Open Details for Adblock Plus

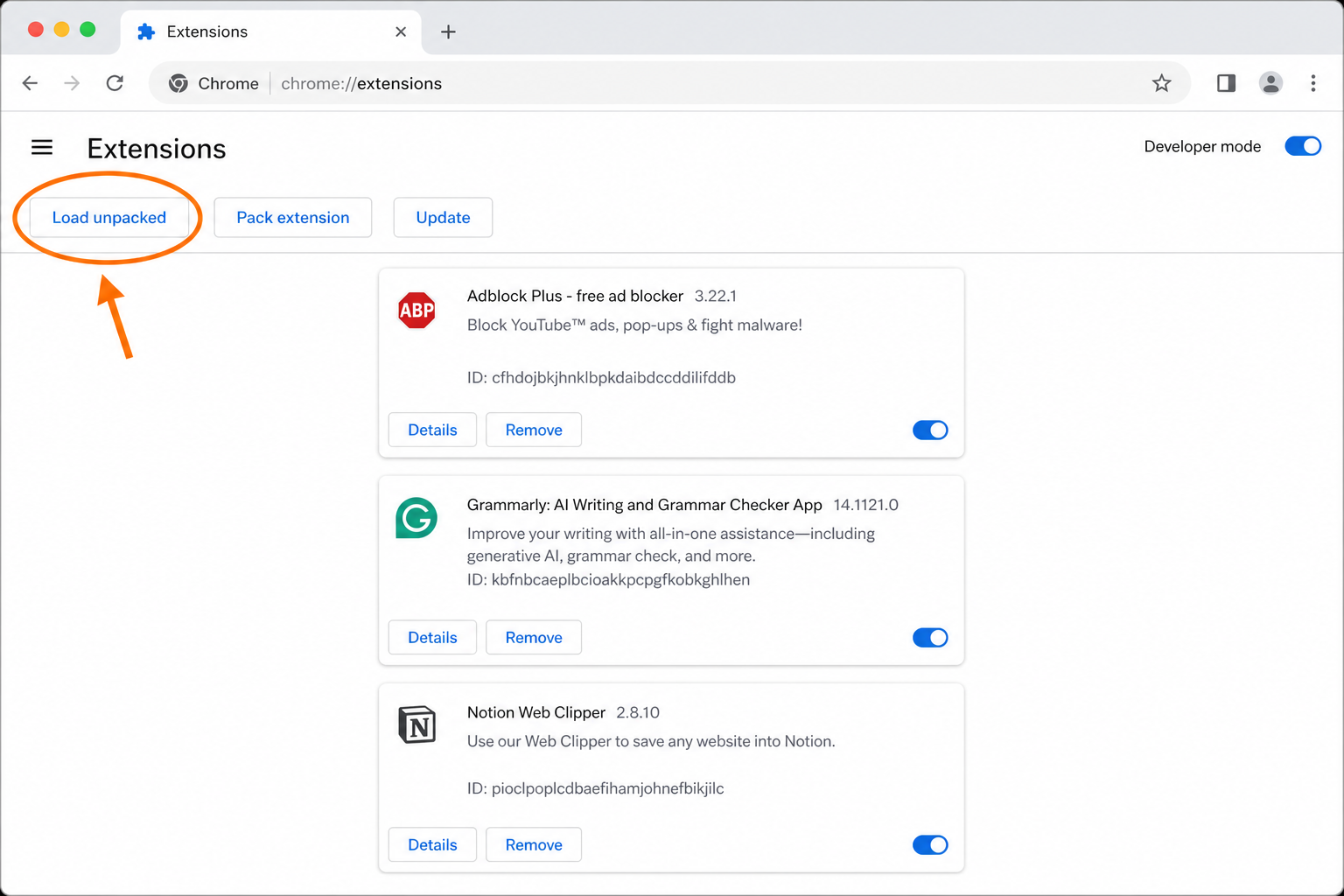pyautogui.click(x=432, y=430)
